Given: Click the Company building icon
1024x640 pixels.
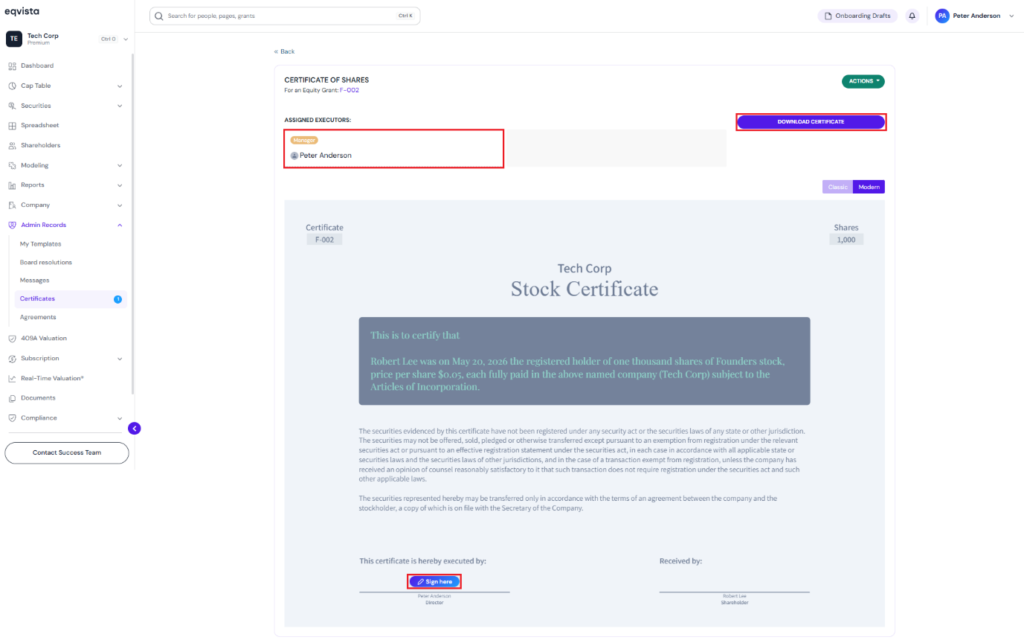Looking at the screenshot, I should pyautogui.click(x=12, y=205).
